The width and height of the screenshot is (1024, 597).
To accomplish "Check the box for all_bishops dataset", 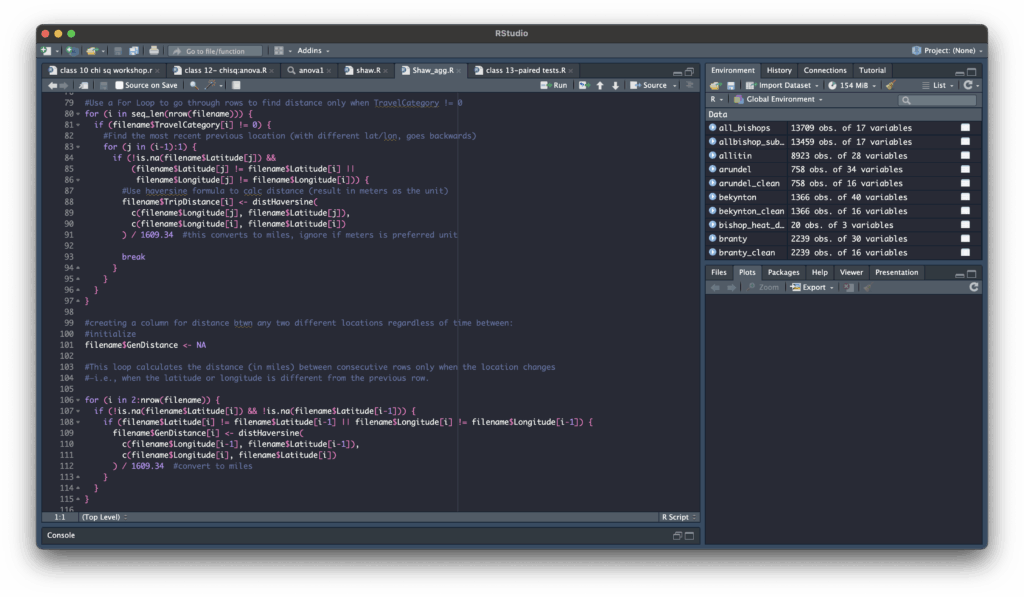I will (965, 128).
